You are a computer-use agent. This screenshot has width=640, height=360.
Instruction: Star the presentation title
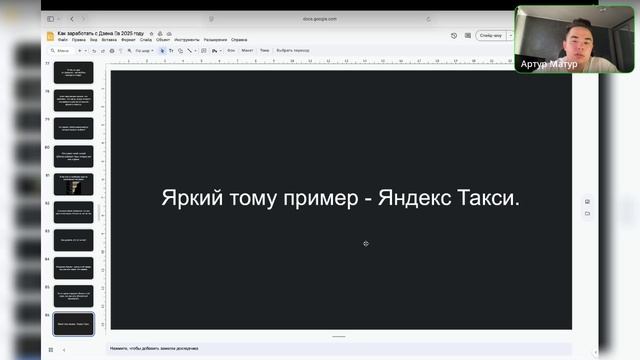151,33
